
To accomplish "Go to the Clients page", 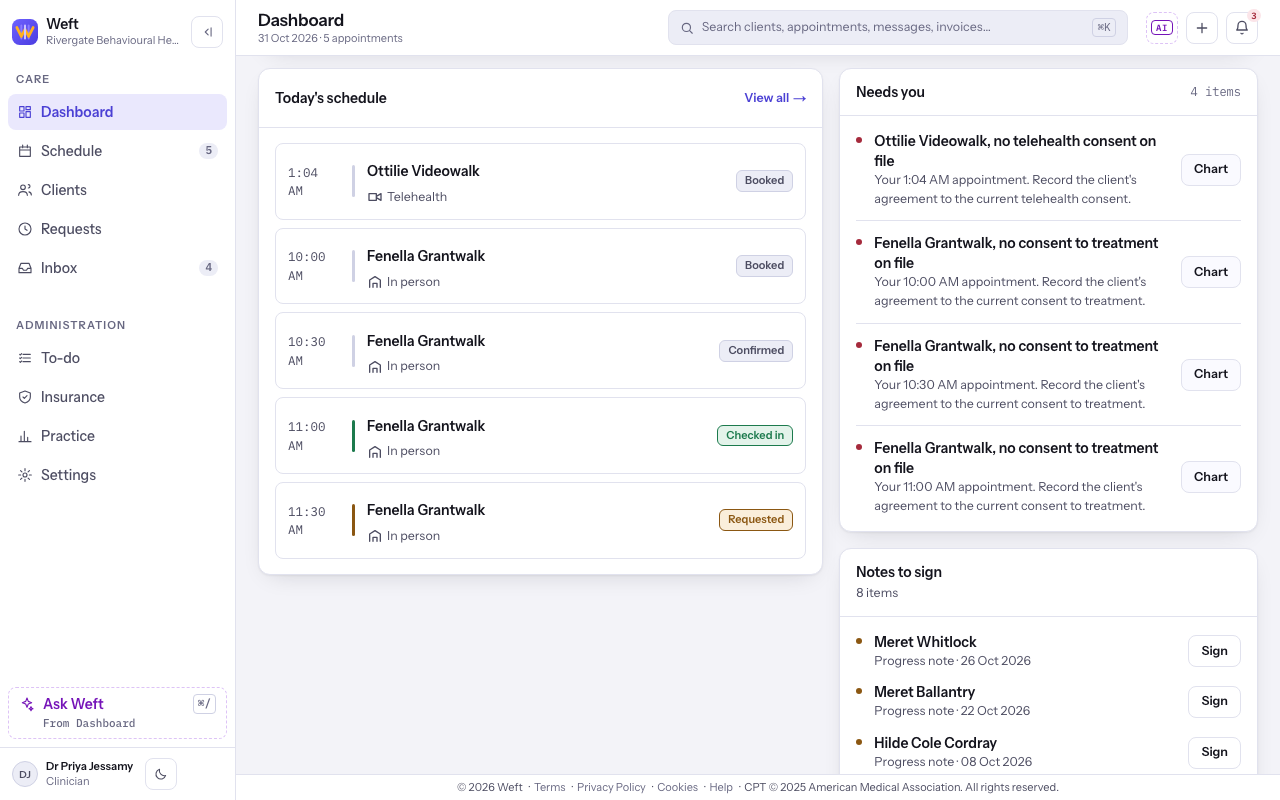I will [118, 190].
